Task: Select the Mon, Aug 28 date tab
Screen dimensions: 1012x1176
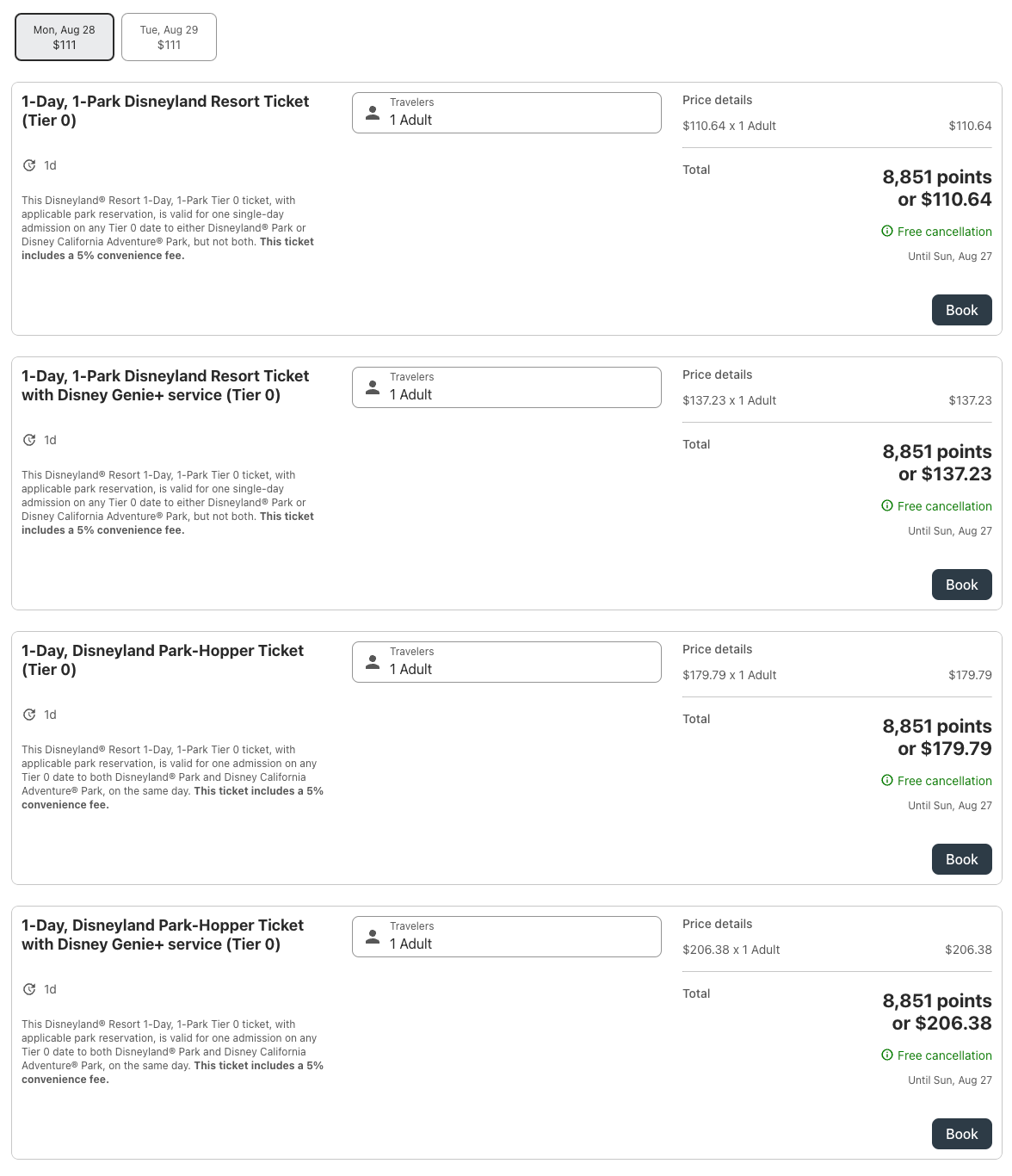Action: [x=65, y=37]
